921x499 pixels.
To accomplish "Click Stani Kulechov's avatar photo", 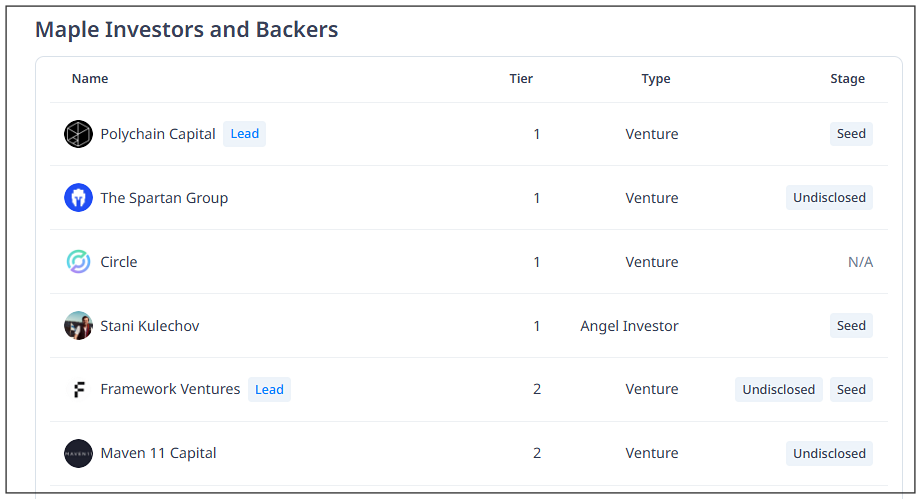I will click(x=78, y=326).
